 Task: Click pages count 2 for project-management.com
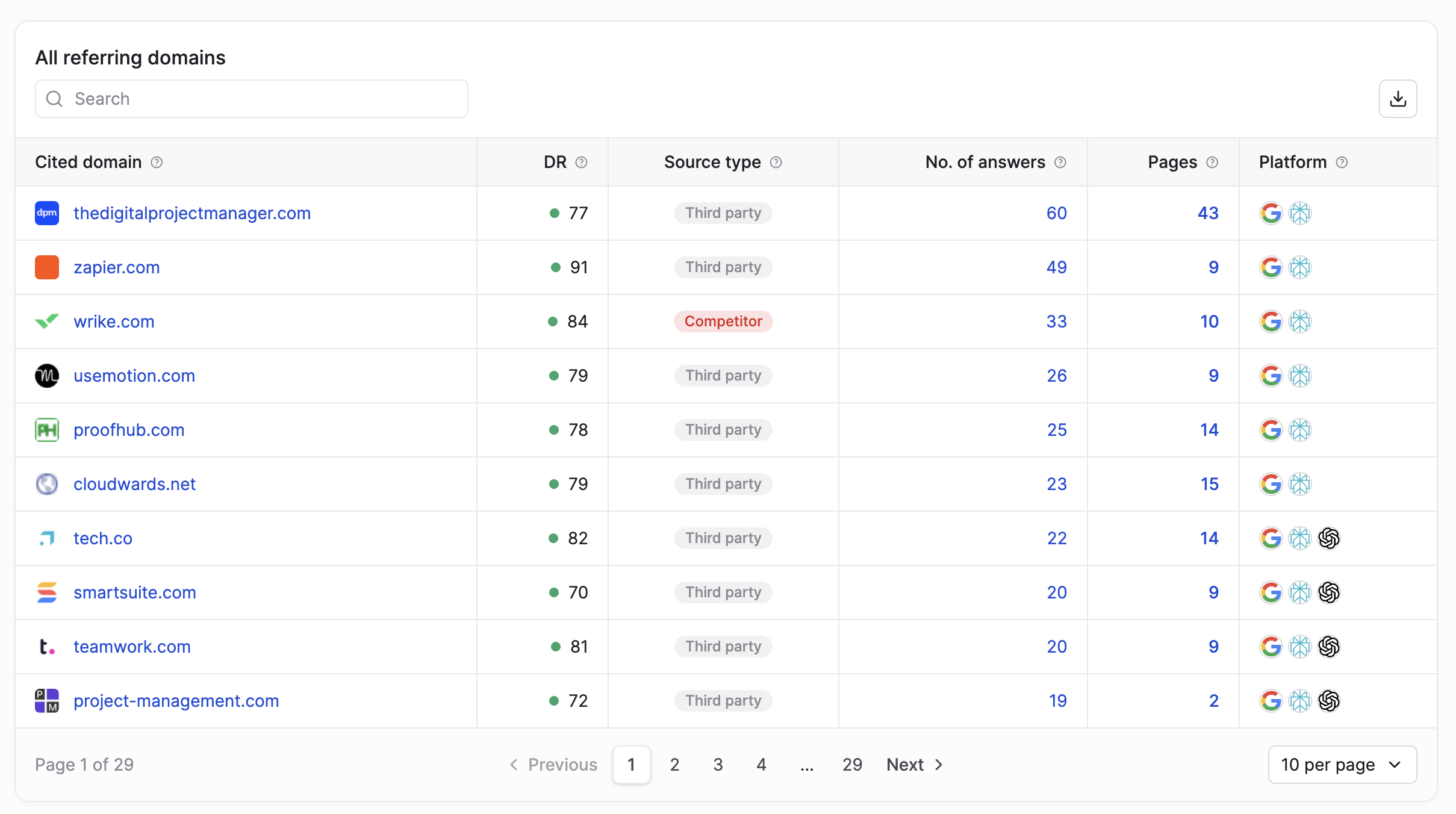[1214, 701]
